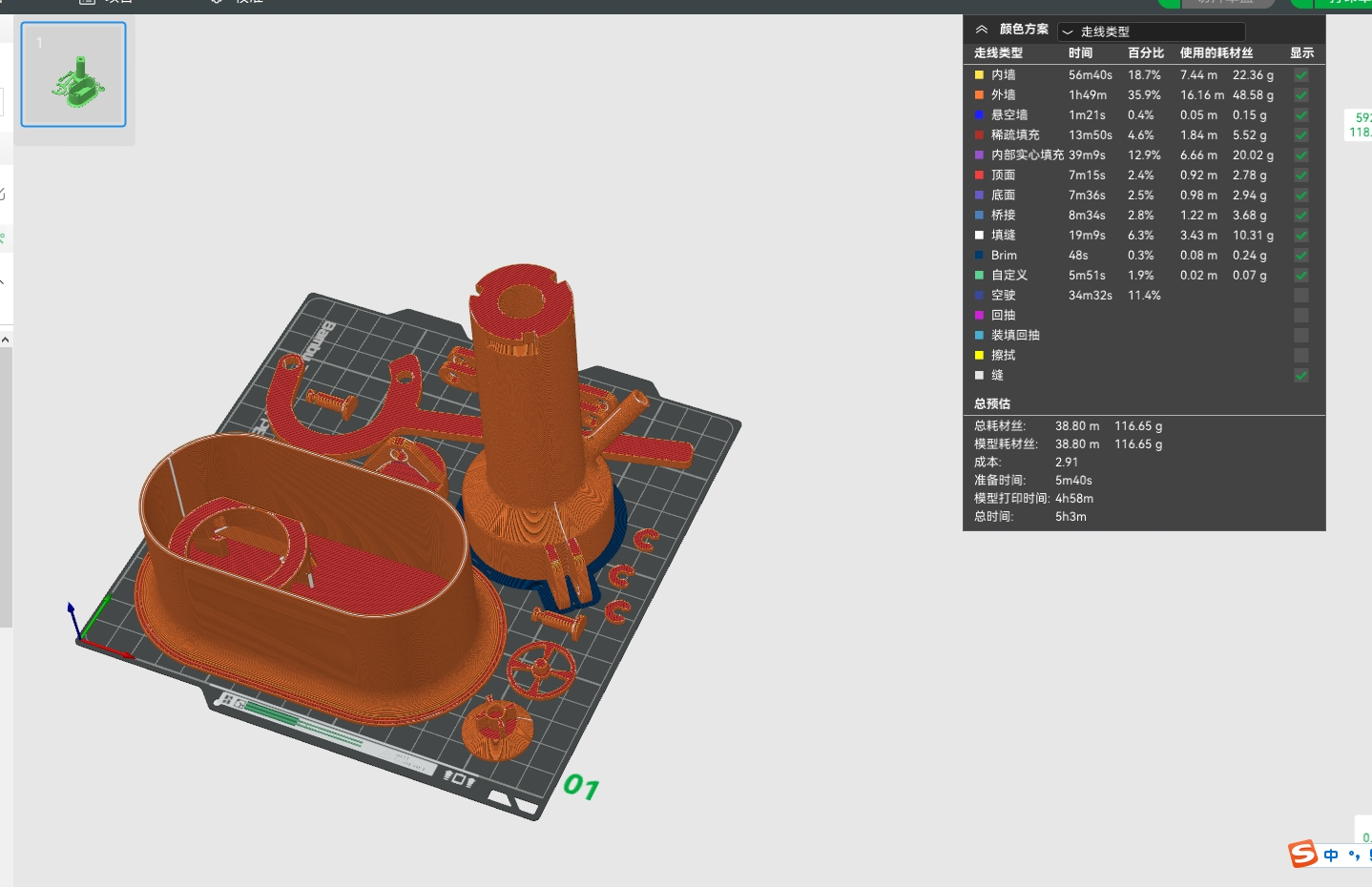Enable 空驶 travel display checkbox
Screen dimensions: 1372x887
(x=1301, y=296)
